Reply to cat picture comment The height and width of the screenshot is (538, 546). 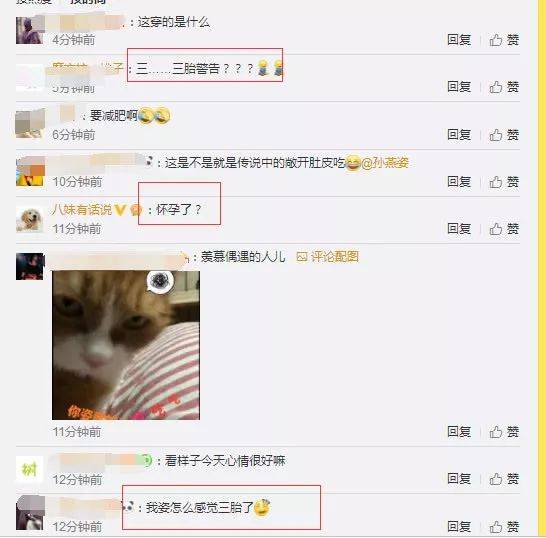pyautogui.click(x=459, y=432)
